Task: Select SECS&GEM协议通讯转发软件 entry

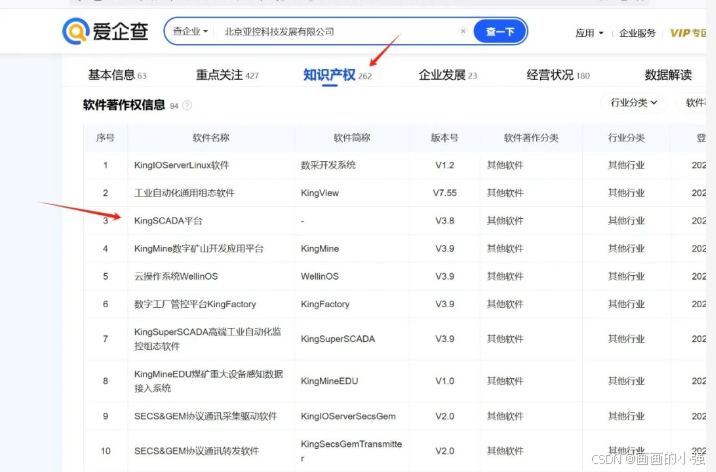Action: pyautogui.click(x=196, y=451)
